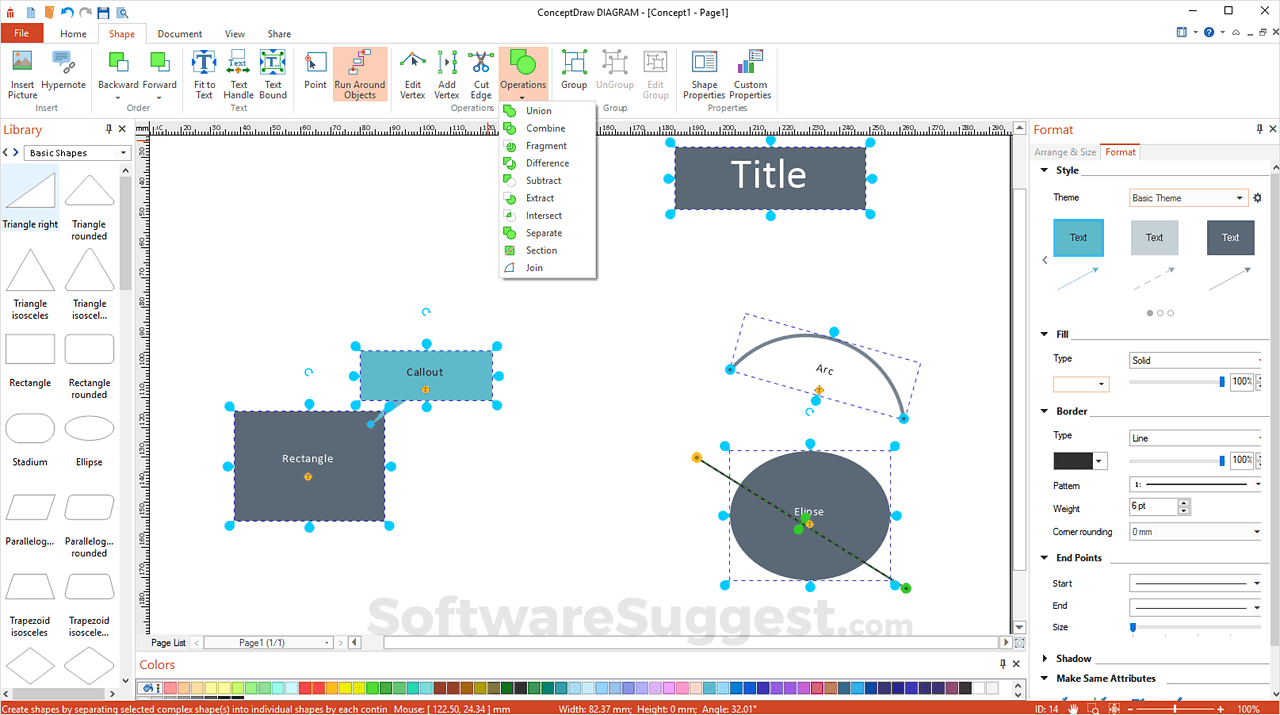This screenshot has height=715, width=1280.
Task: Choose Union from the Operations menu
Action: coord(540,110)
